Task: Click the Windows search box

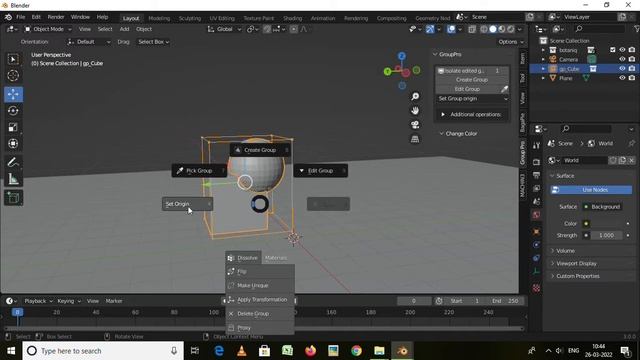Action: 103,351
